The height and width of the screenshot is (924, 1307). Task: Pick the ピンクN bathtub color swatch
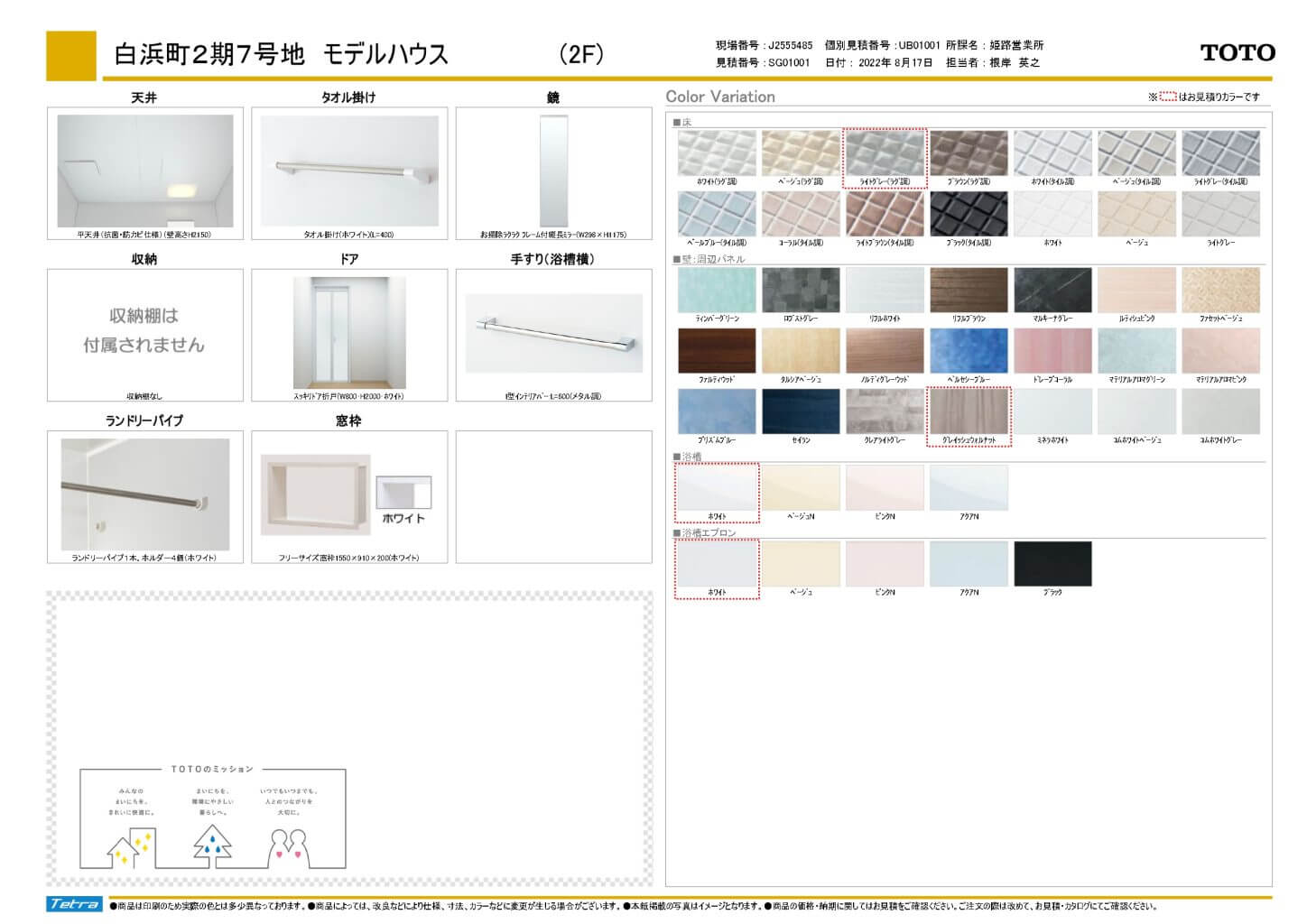[x=885, y=487]
